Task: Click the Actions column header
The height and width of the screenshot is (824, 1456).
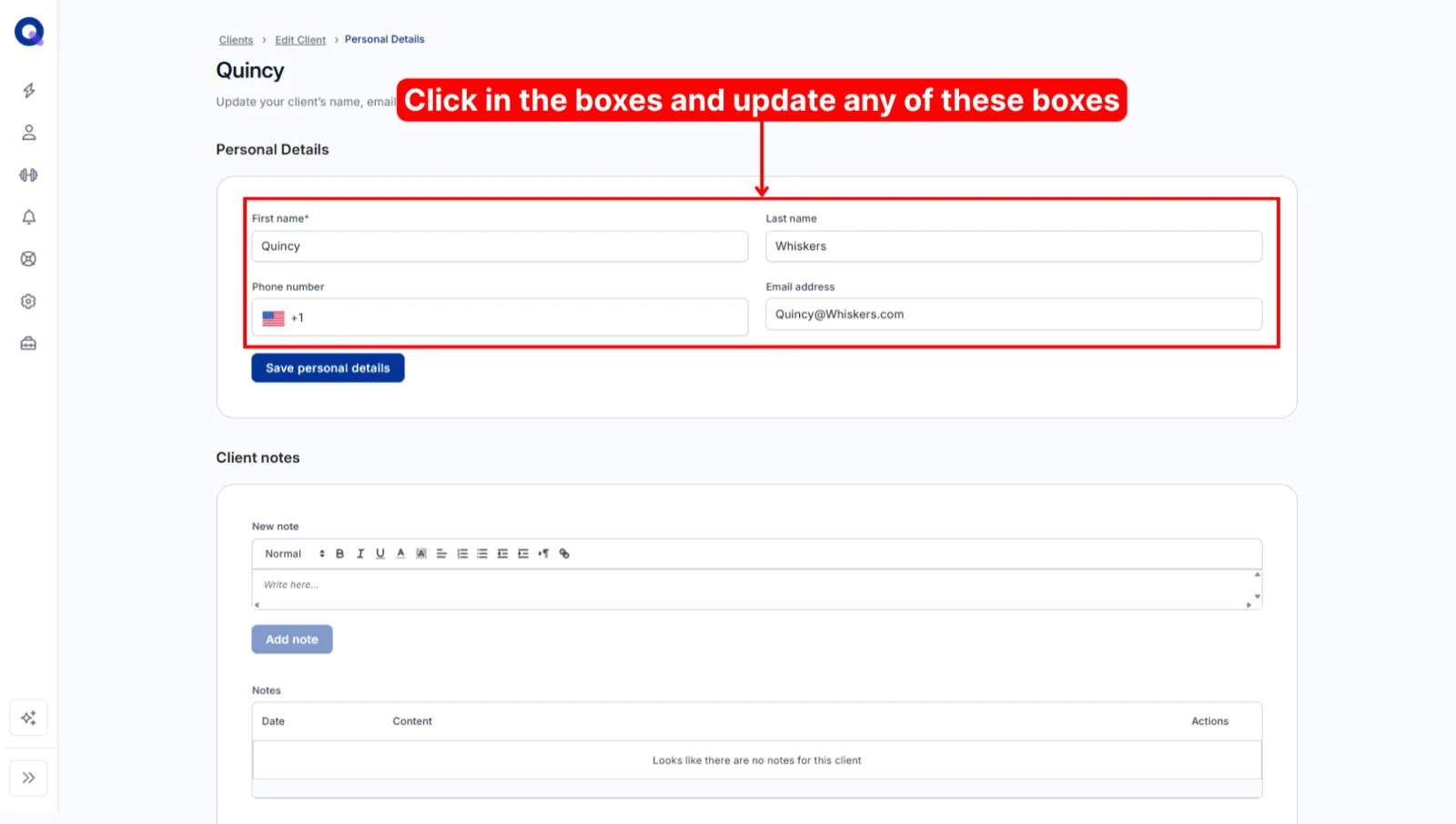Action: (x=1210, y=721)
